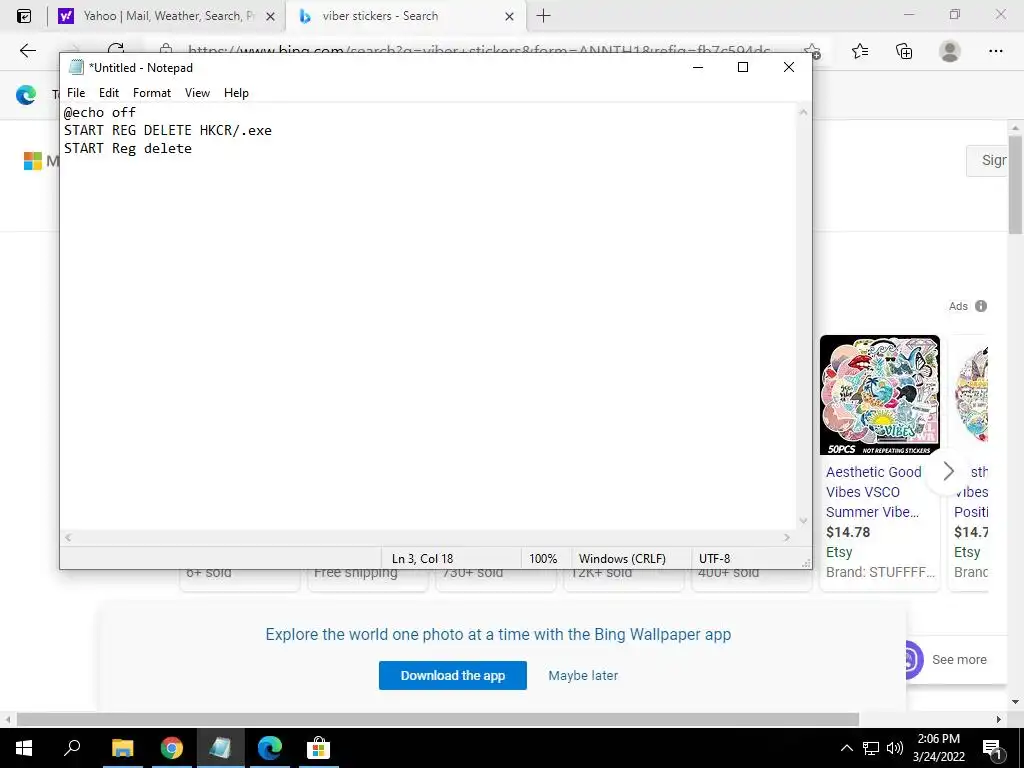
Task: Maximize the Notepad window
Action: [x=743, y=67]
